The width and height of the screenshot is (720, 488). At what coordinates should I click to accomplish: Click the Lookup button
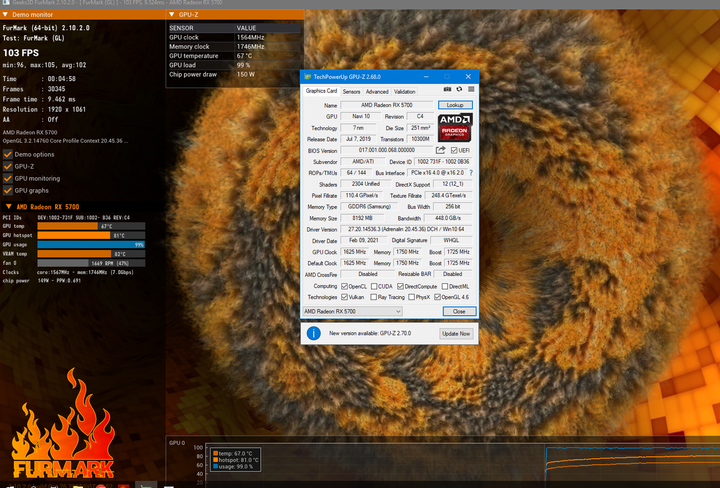[455, 105]
